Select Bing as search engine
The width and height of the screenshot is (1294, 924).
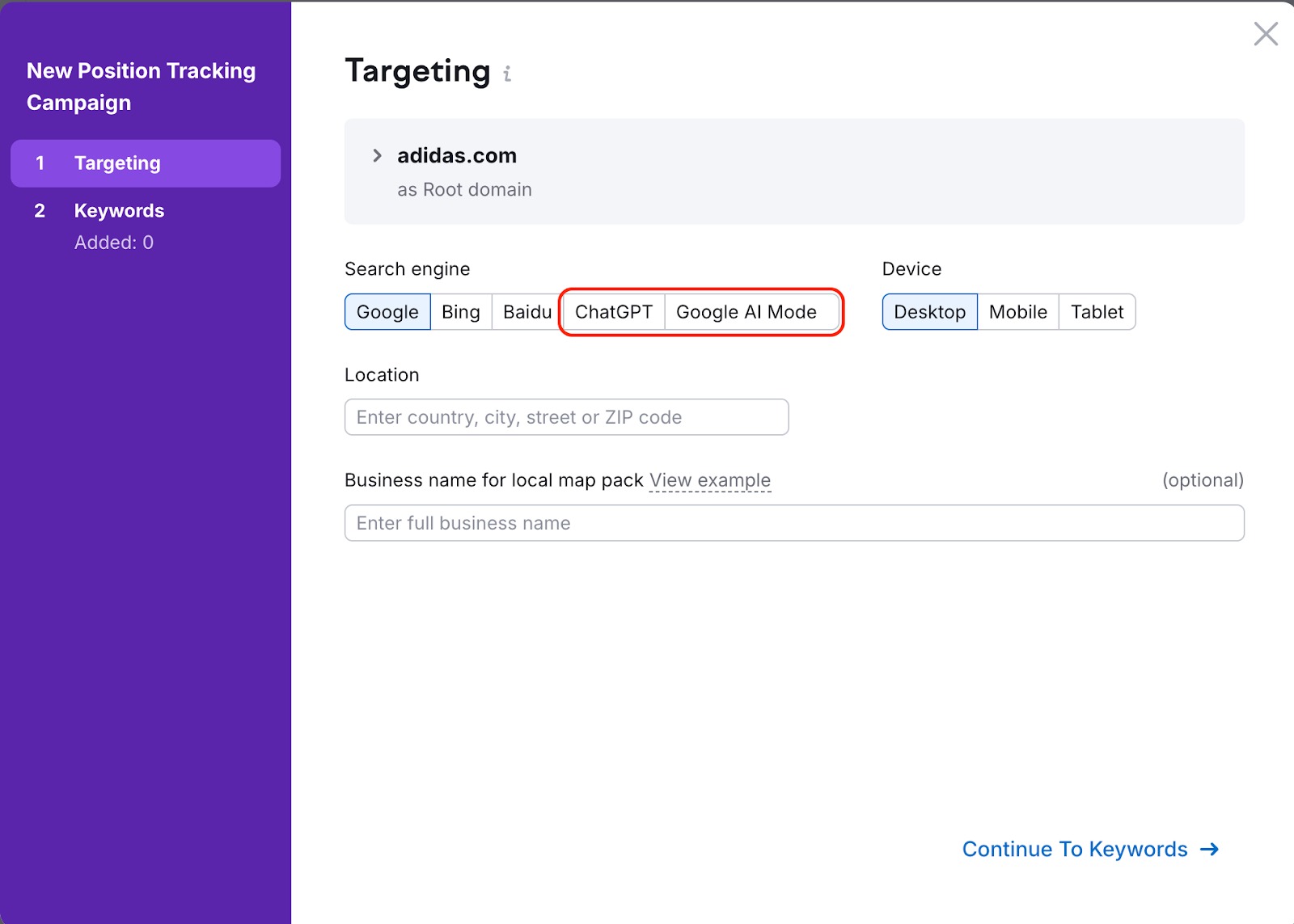coord(461,312)
